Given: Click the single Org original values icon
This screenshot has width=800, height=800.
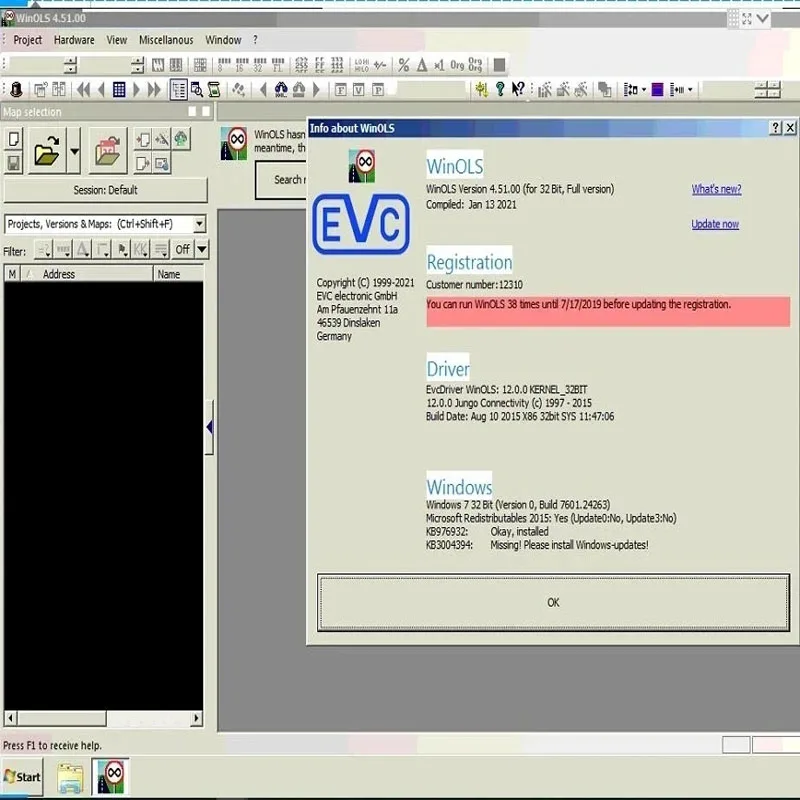Looking at the screenshot, I should (457, 65).
